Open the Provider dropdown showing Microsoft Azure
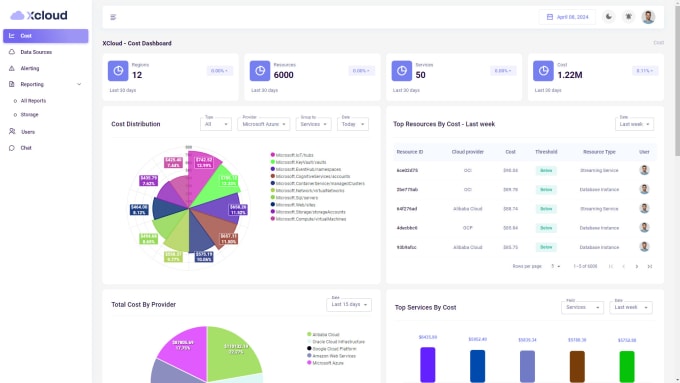 point(264,124)
